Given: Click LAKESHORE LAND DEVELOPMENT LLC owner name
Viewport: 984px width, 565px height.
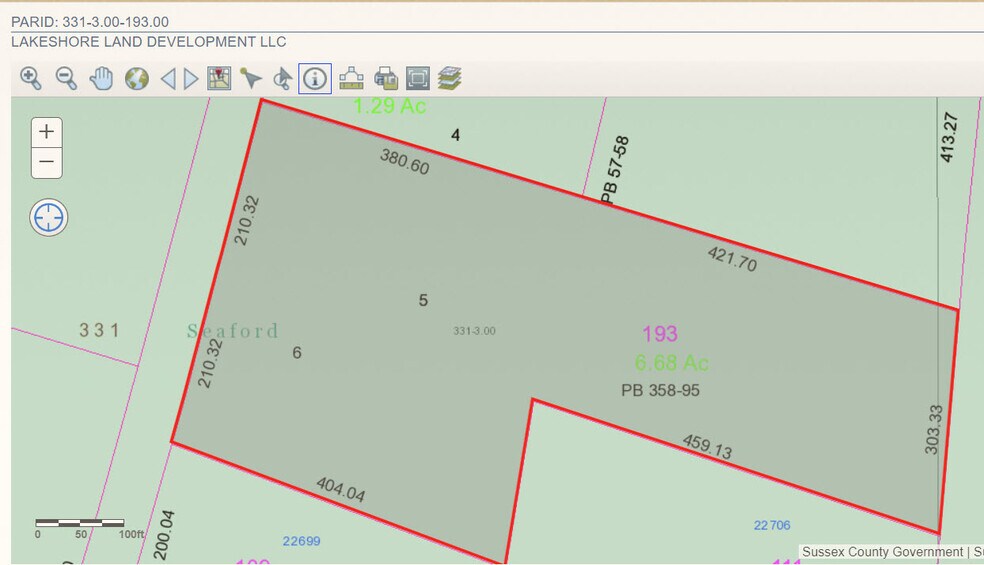Looking at the screenshot, I should point(149,42).
